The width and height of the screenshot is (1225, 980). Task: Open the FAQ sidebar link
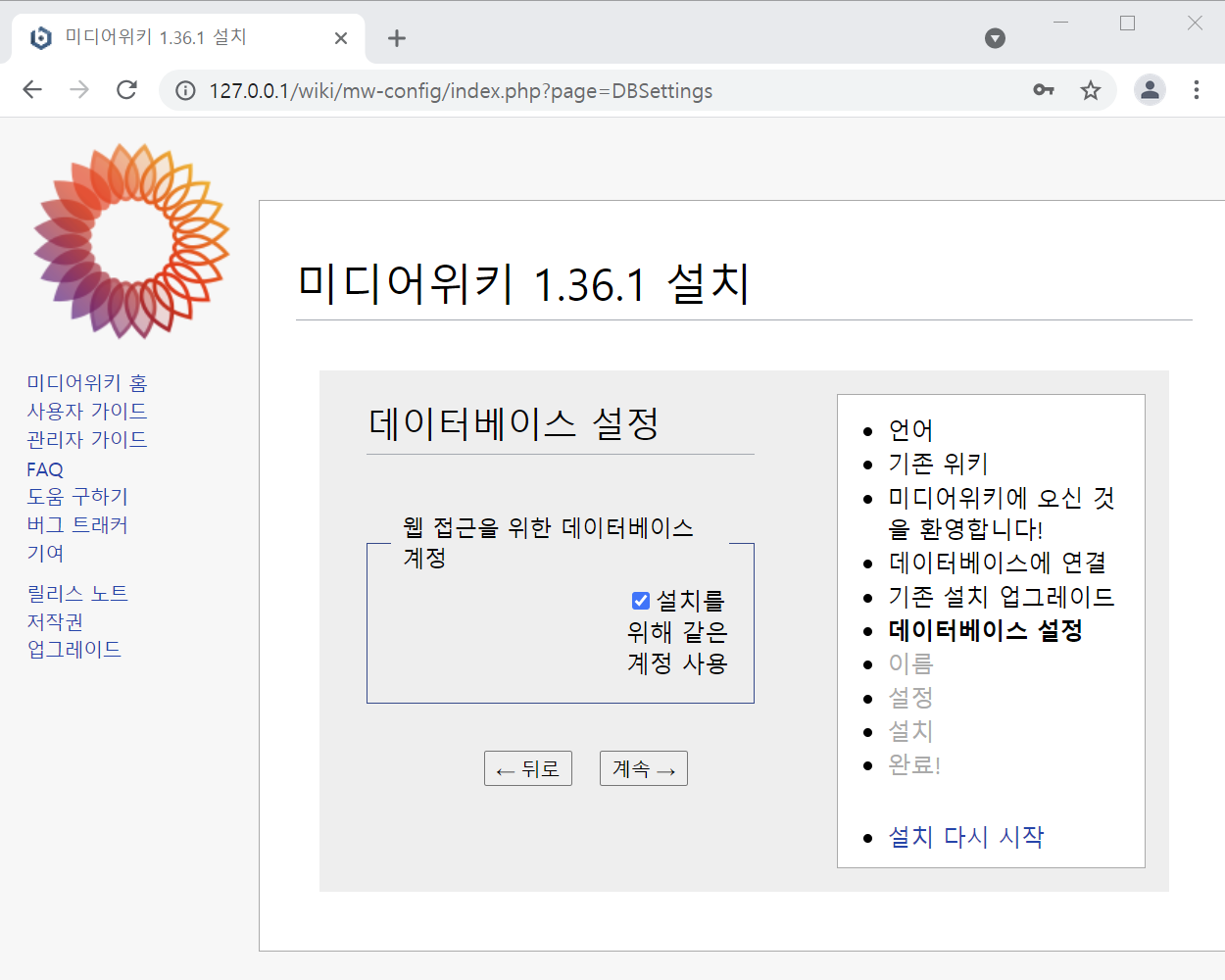point(44,469)
